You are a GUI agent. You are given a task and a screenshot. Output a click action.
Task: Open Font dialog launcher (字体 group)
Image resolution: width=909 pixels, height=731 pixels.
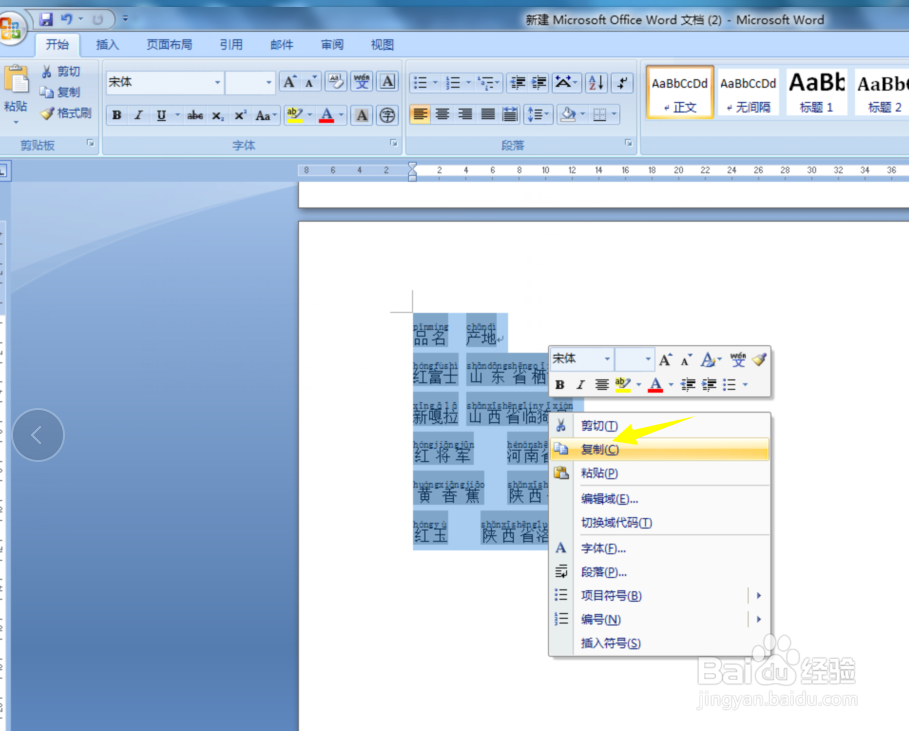click(x=394, y=143)
